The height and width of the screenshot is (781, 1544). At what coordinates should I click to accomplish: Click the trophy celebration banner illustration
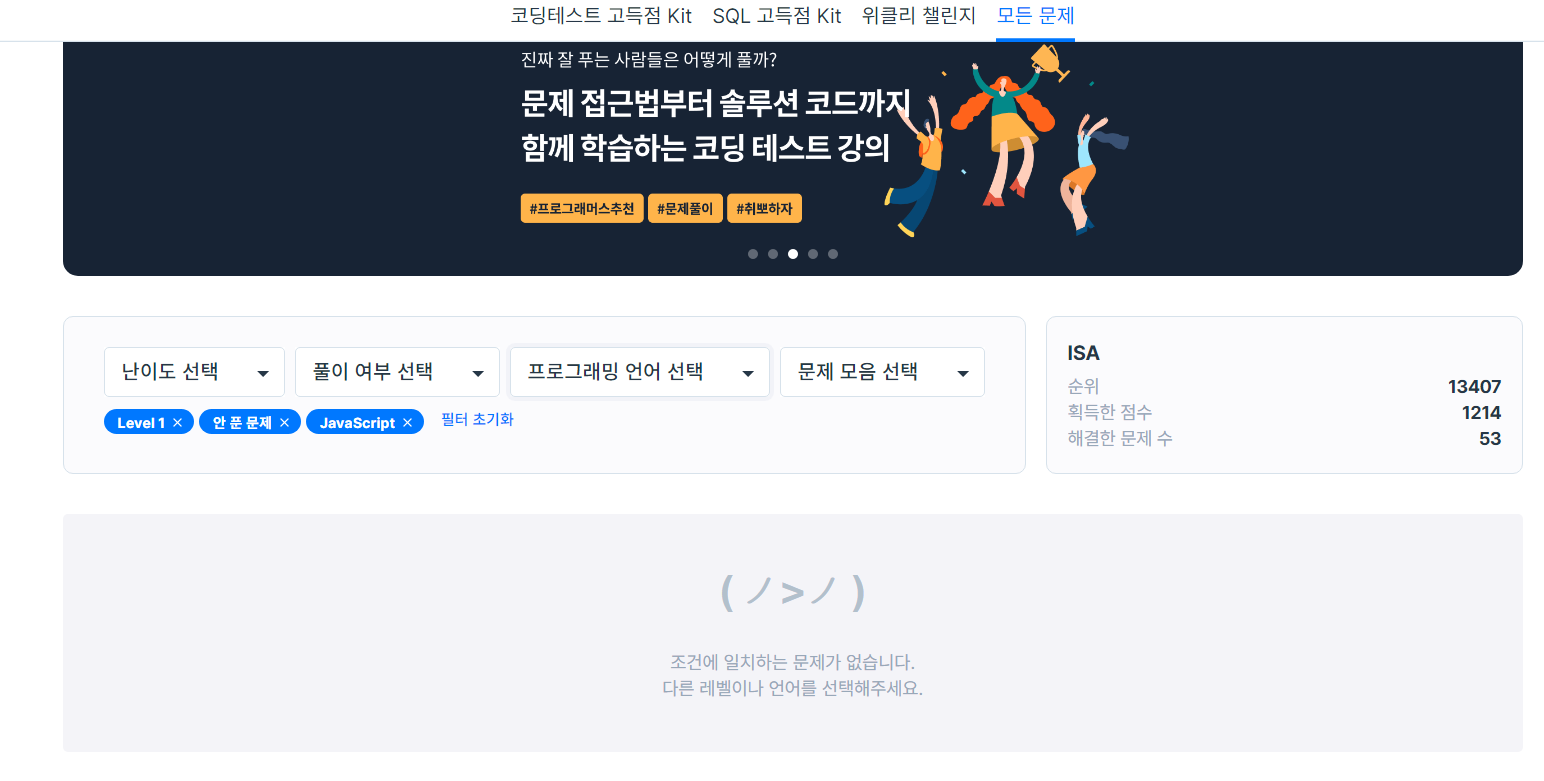click(x=1005, y=140)
